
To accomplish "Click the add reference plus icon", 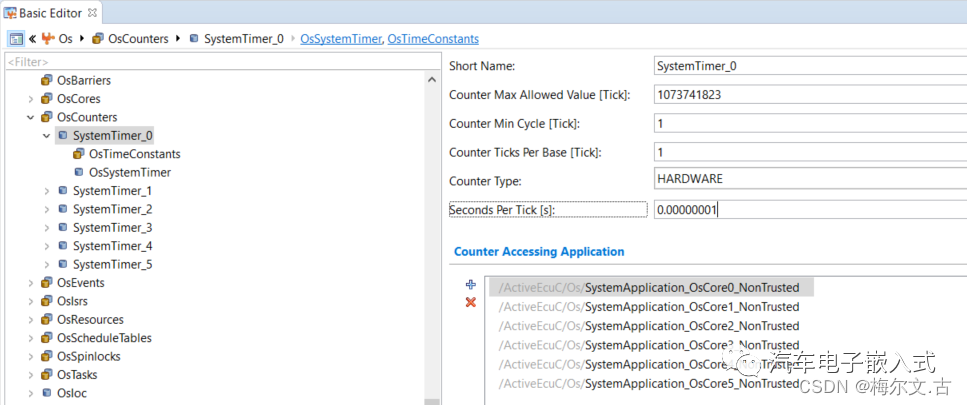I will pos(471,285).
